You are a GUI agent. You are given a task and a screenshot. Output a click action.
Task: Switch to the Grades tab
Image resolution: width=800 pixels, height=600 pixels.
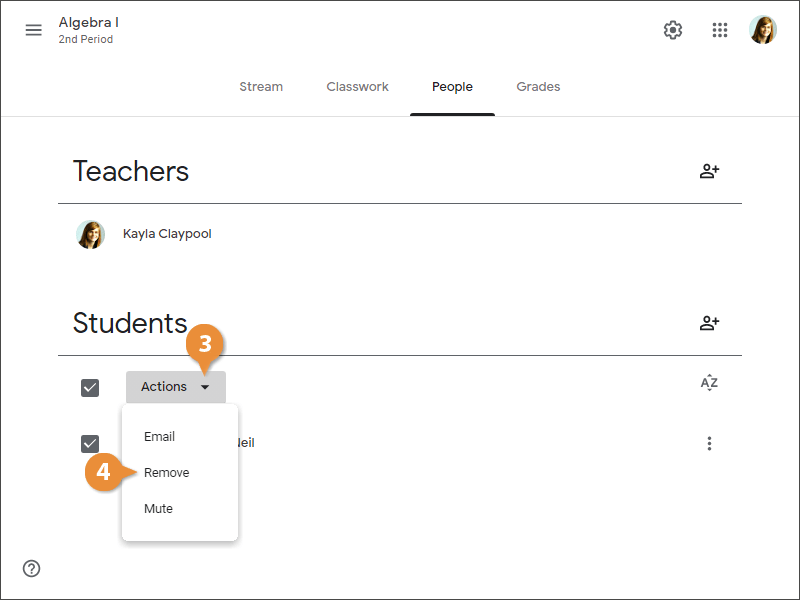(538, 87)
